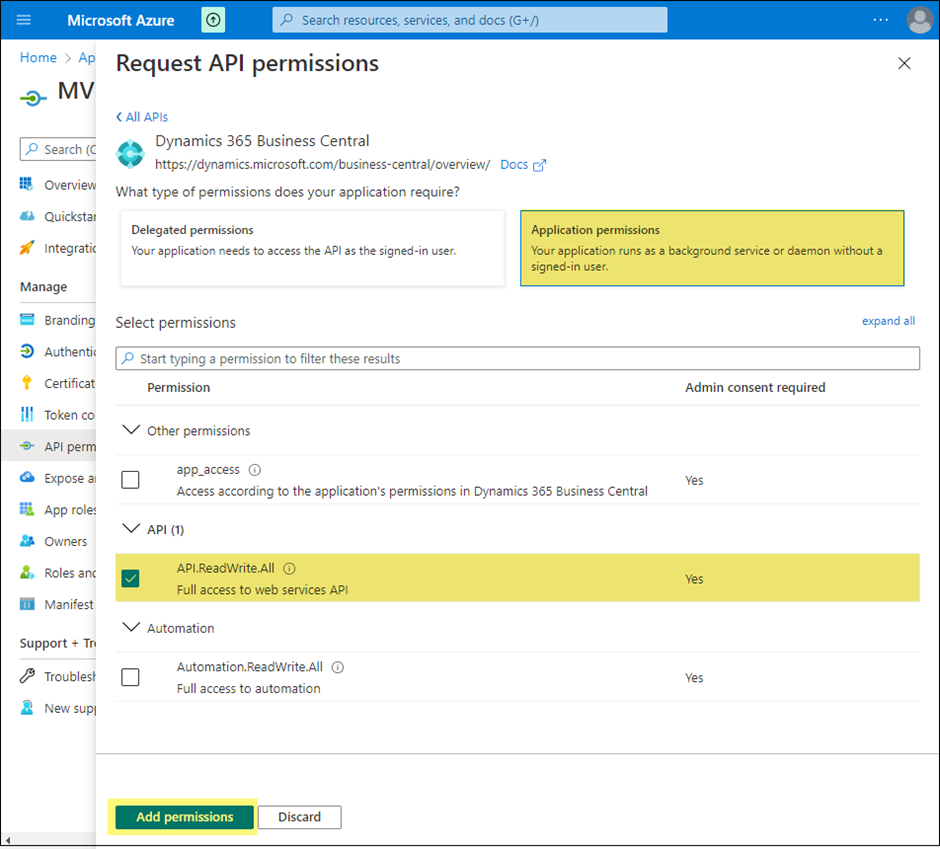The image size is (940, 849).
Task: Open Integration assistant rocket icon
Action: tap(26, 247)
